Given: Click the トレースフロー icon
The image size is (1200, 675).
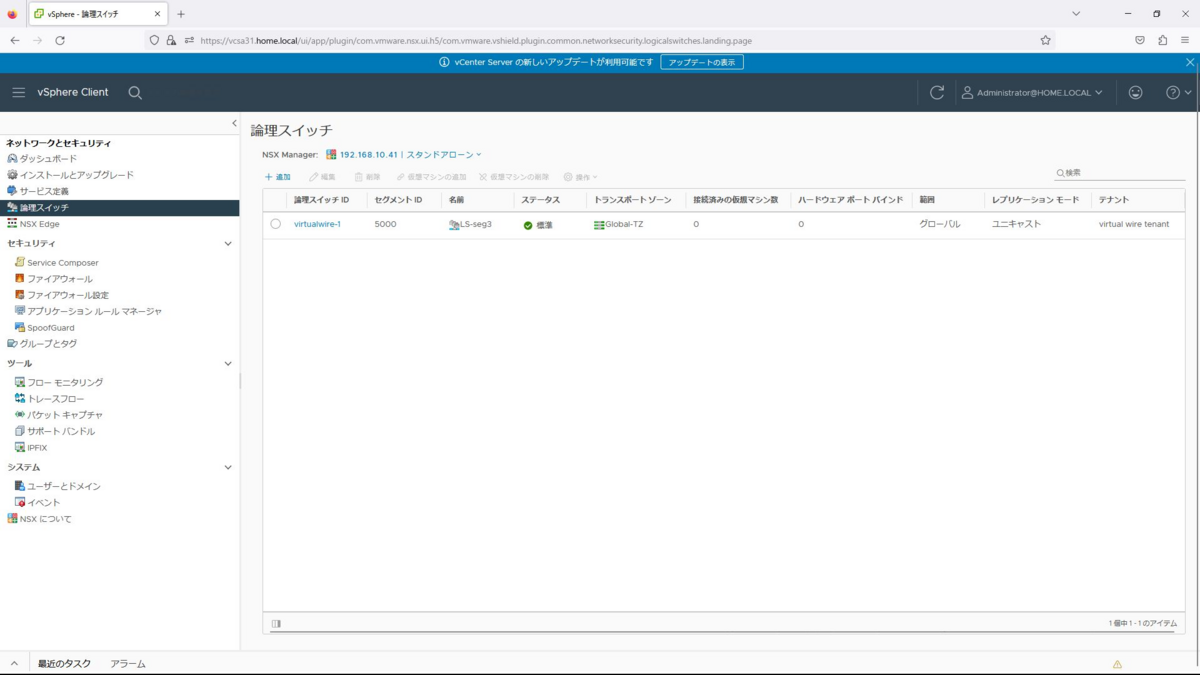Looking at the screenshot, I should (20, 398).
